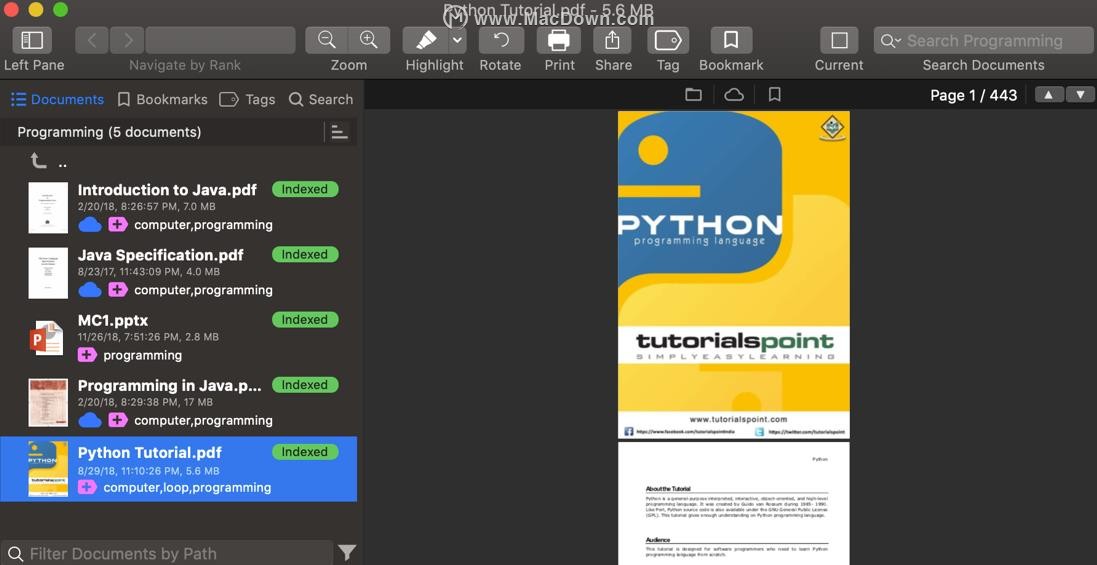The height and width of the screenshot is (565, 1097).
Task: Open the Highlight options dropdown arrow
Action: click(x=457, y=40)
